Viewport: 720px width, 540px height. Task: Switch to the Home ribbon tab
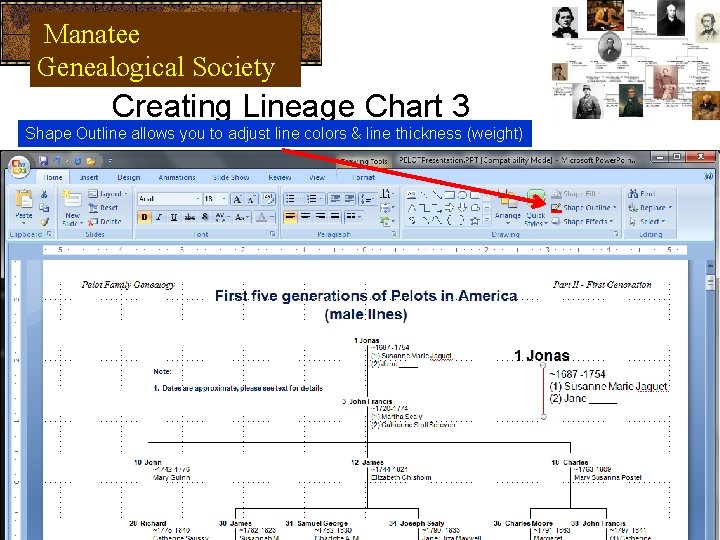click(53, 177)
